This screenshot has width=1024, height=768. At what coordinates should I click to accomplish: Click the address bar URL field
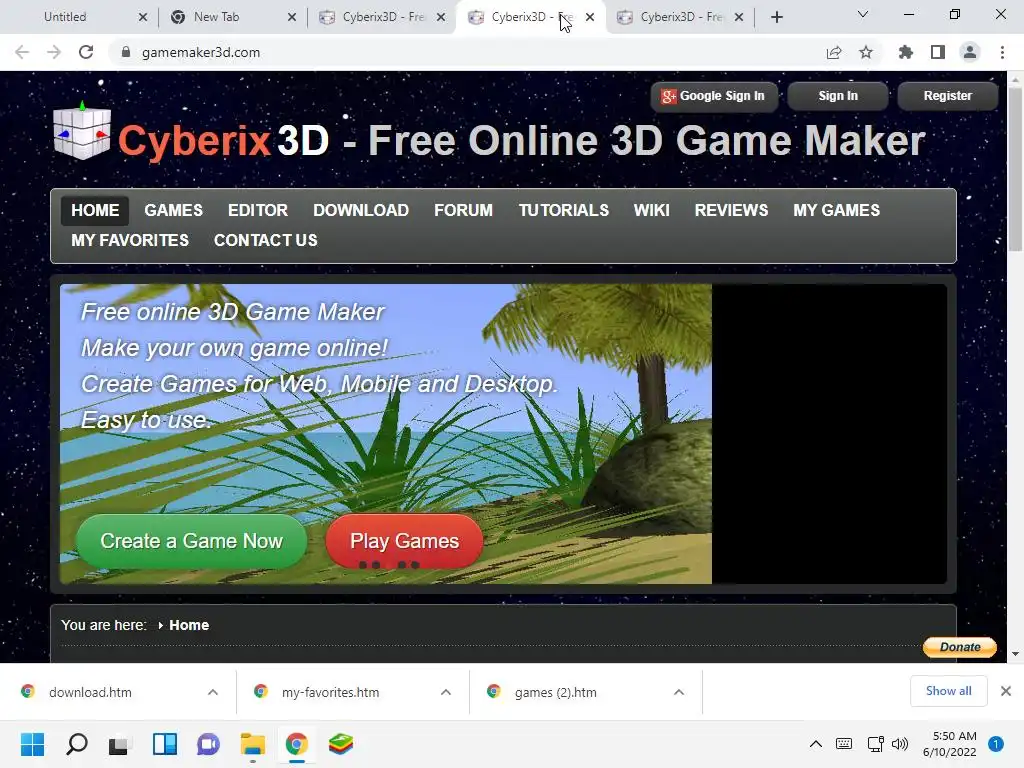pos(470,52)
